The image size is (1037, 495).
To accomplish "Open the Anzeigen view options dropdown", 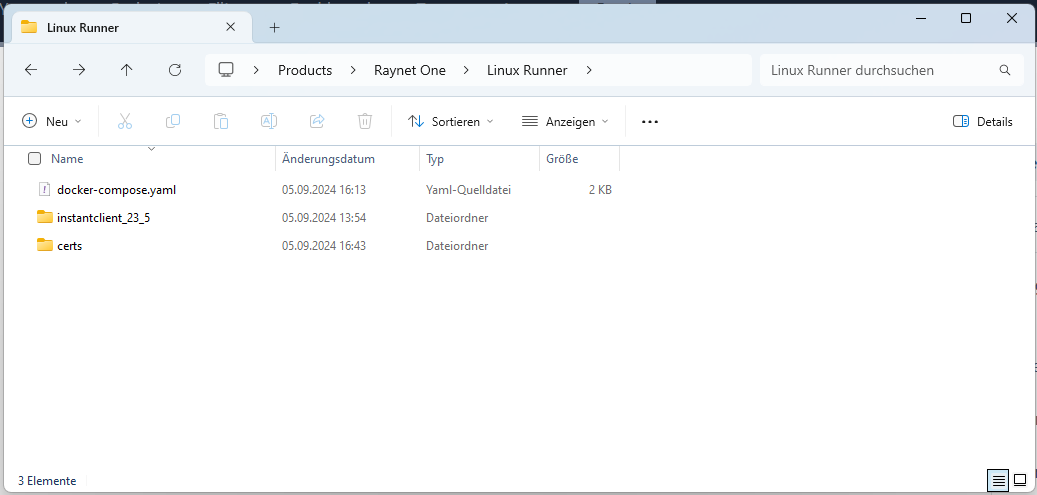I will point(565,121).
